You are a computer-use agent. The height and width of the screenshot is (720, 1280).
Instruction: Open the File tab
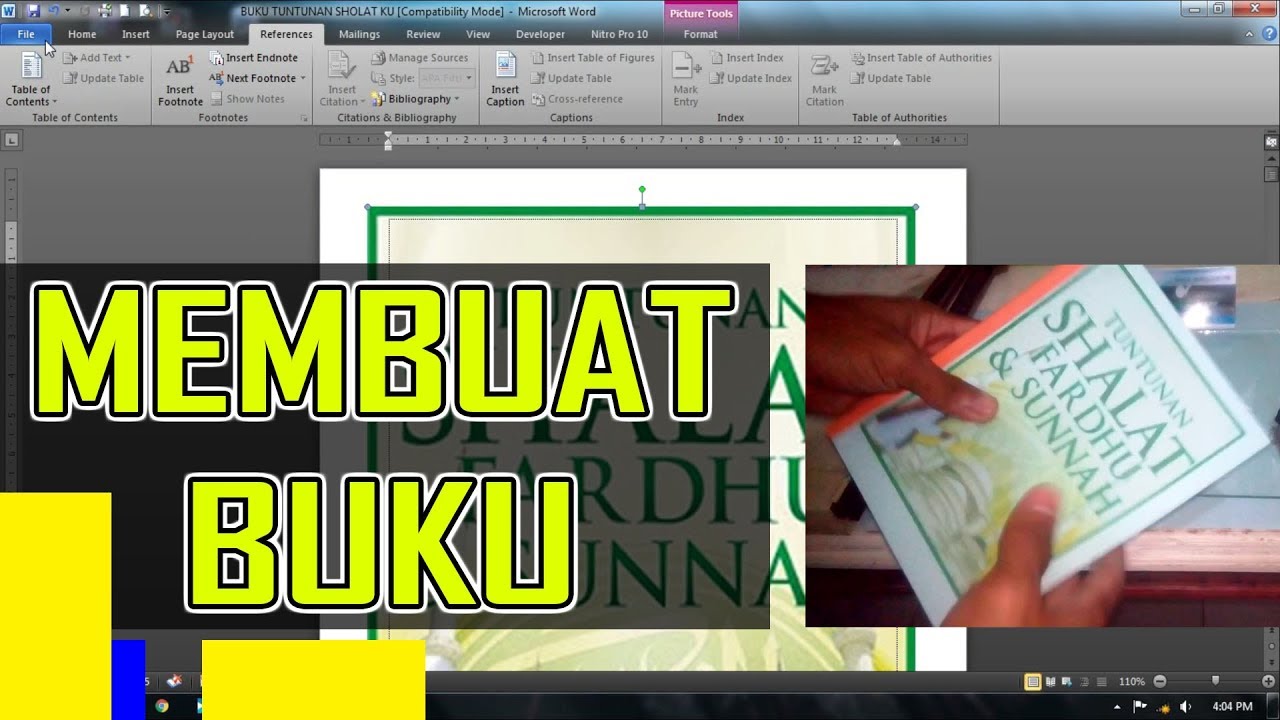point(26,34)
